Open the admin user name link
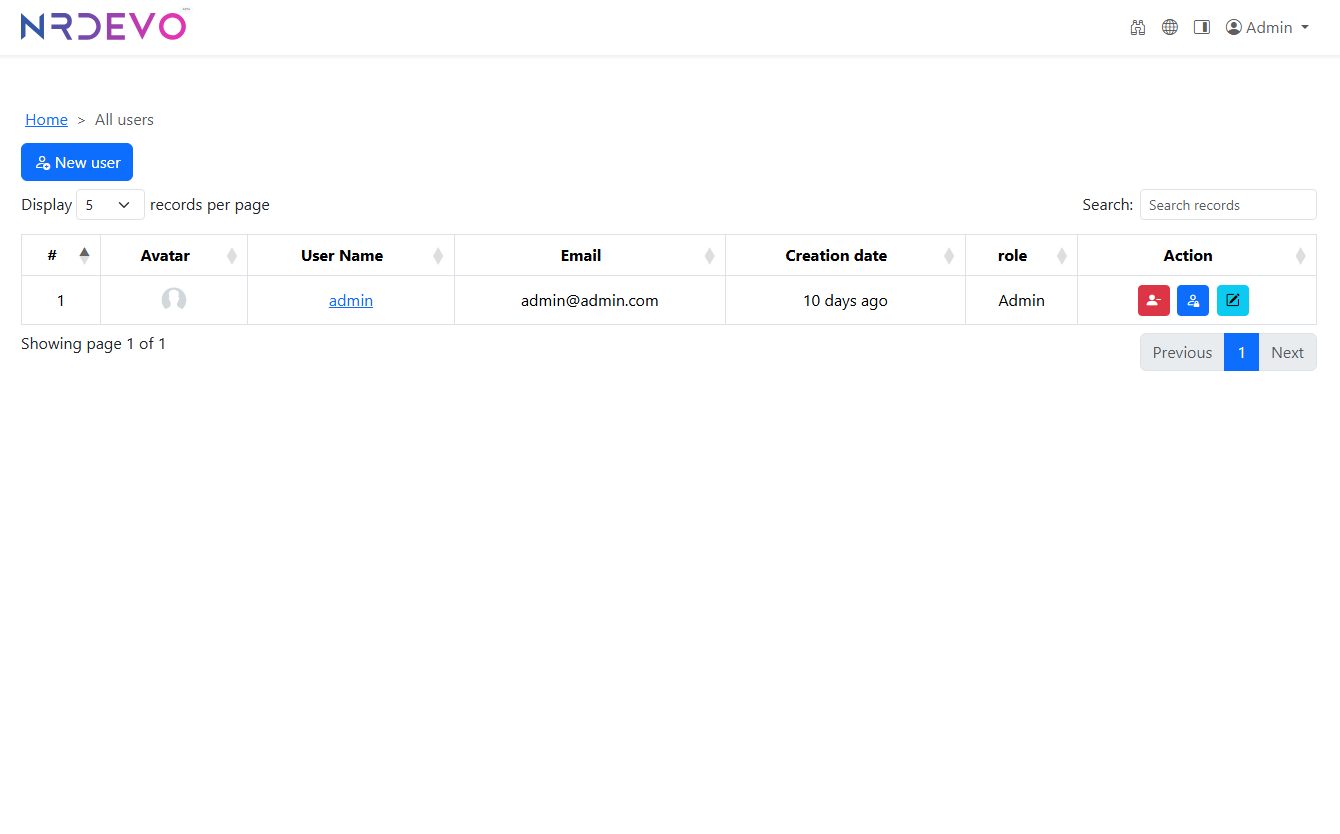Image resolution: width=1340 pixels, height=834 pixels. 351,301
